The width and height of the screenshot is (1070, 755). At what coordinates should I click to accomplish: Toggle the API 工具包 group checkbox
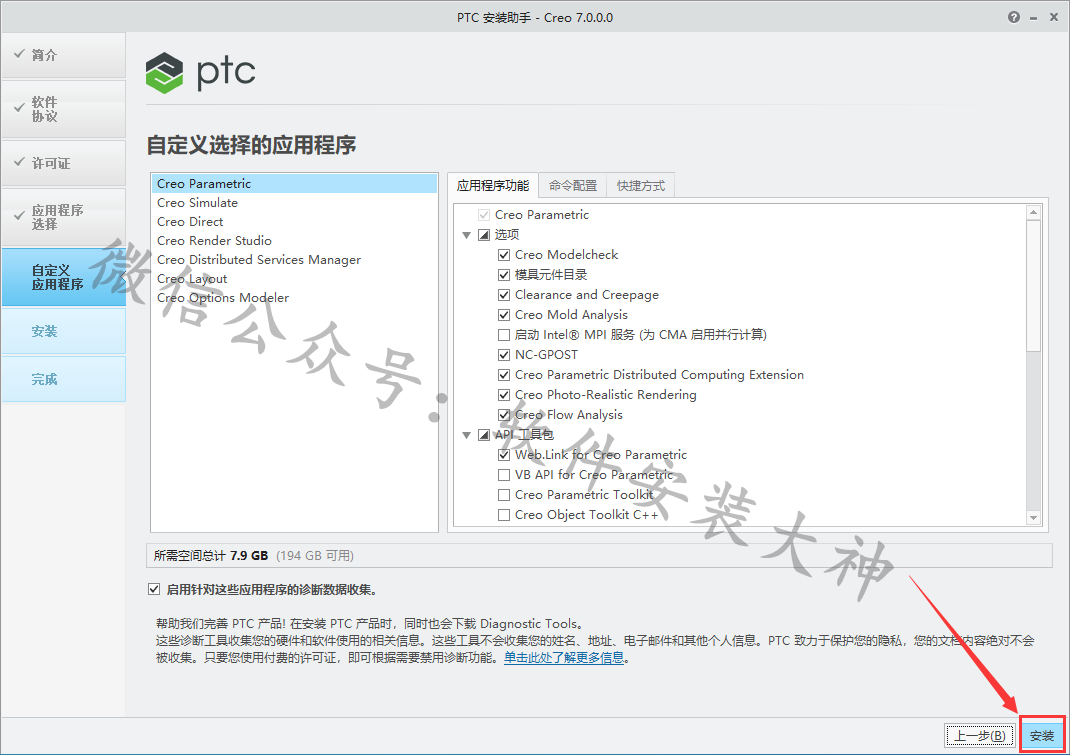(484, 435)
